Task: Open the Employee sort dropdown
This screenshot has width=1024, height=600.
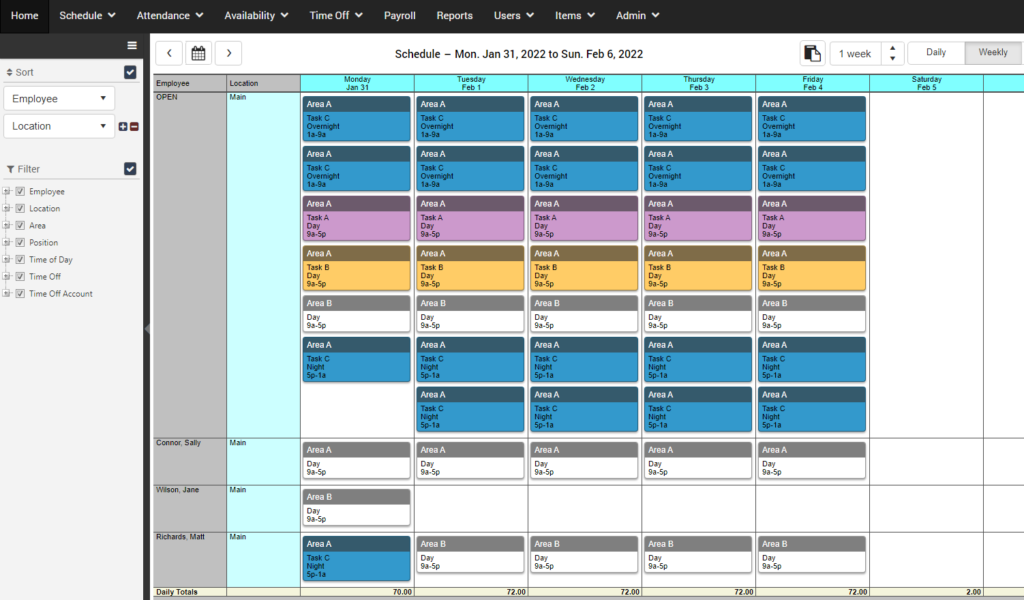Action: [59, 99]
